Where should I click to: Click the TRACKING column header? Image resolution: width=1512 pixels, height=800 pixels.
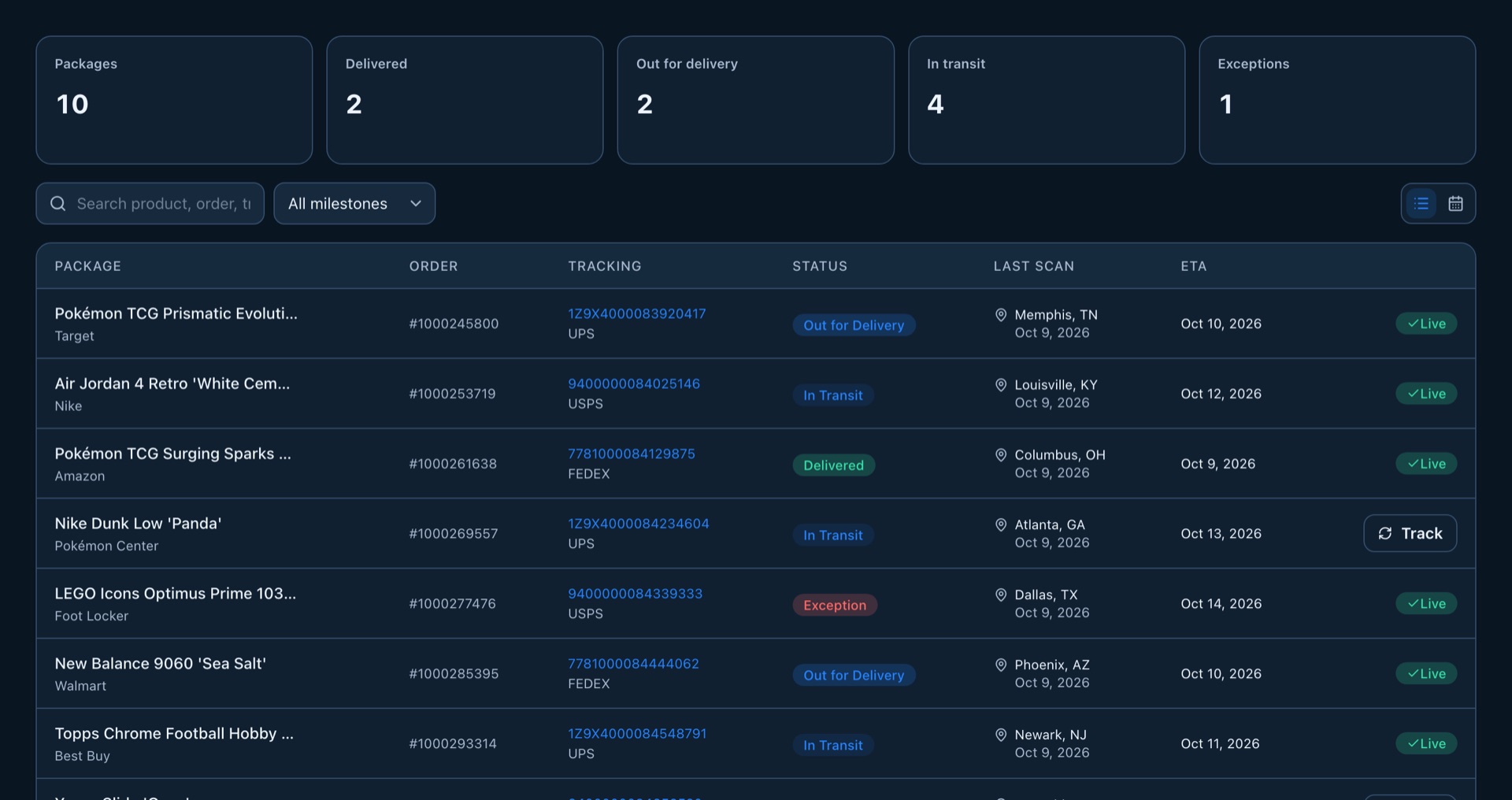click(x=605, y=266)
